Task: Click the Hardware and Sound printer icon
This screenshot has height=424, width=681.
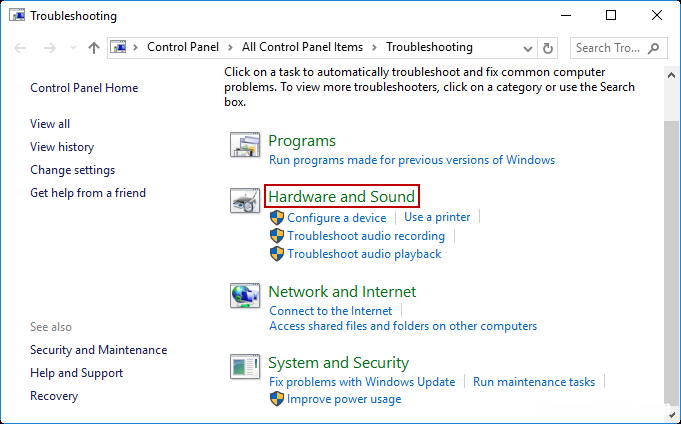Action: pos(245,200)
